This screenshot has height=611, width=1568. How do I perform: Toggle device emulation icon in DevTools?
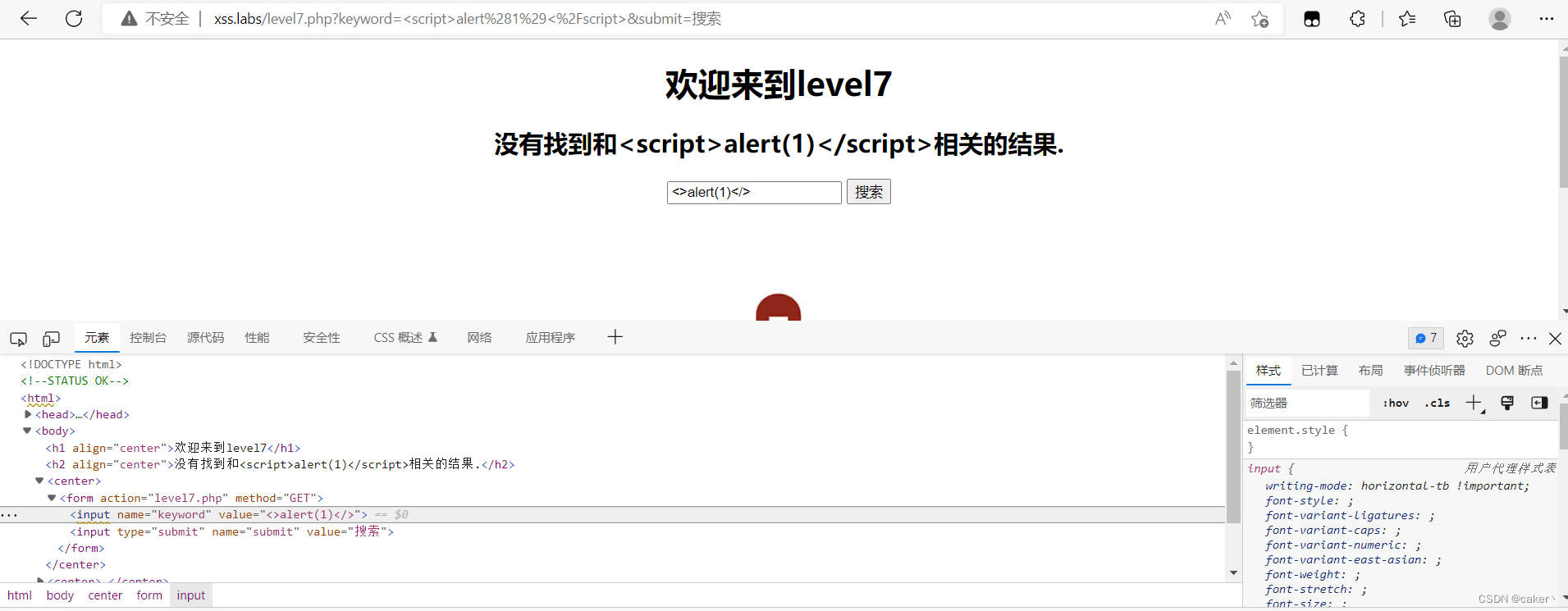pos(51,338)
